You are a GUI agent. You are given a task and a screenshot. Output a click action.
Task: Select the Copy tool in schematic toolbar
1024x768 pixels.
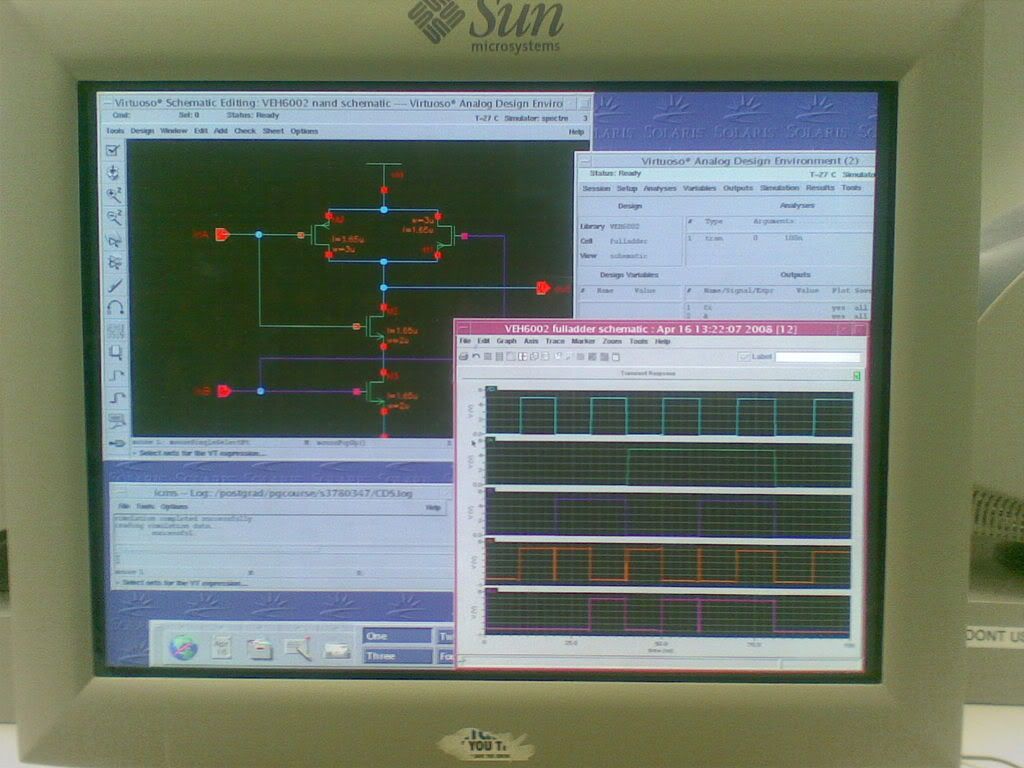pos(115,263)
